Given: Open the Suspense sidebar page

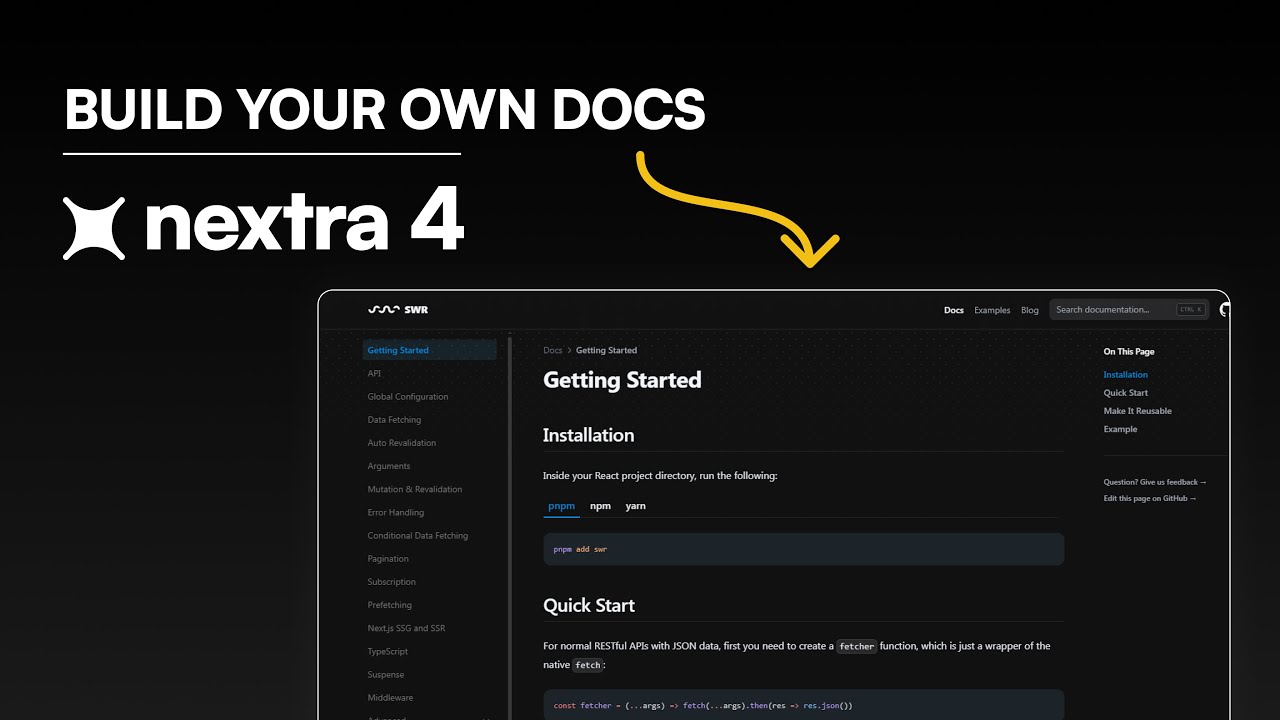Looking at the screenshot, I should pyautogui.click(x=386, y=675).
